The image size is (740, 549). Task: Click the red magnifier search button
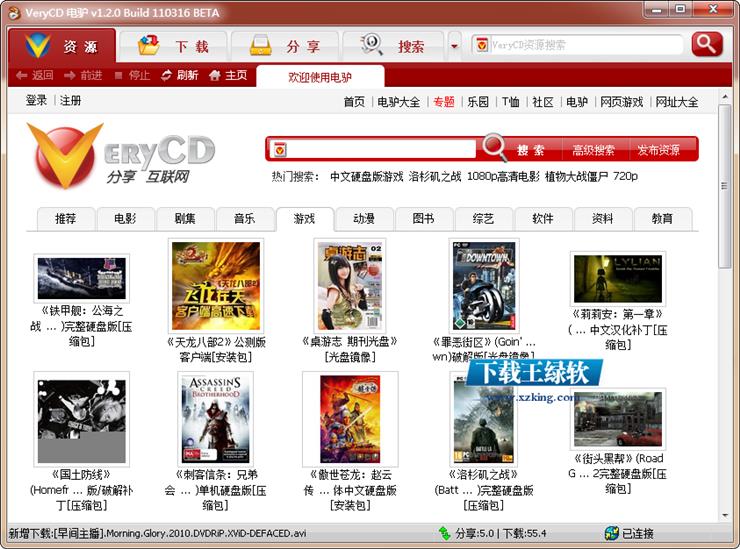[x=707, y=44]
